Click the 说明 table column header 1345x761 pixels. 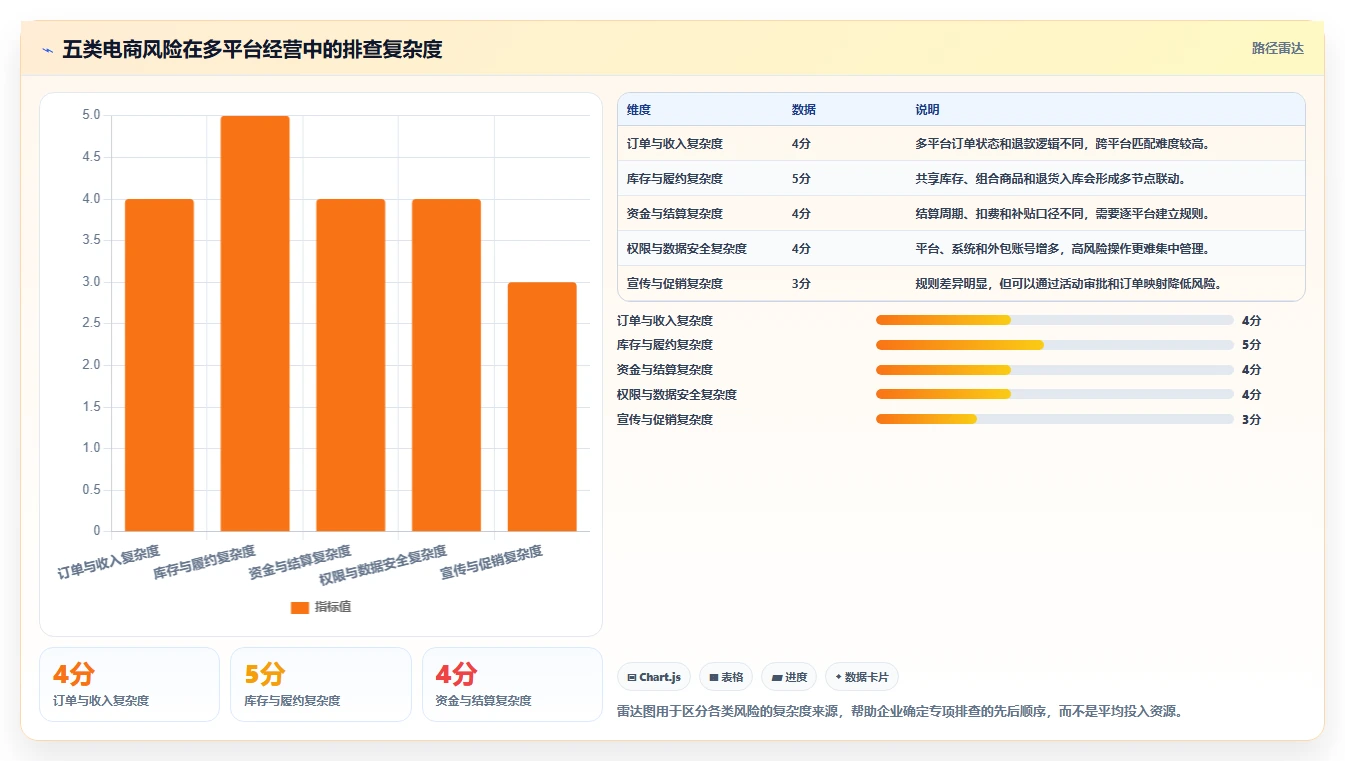point(927,110)
